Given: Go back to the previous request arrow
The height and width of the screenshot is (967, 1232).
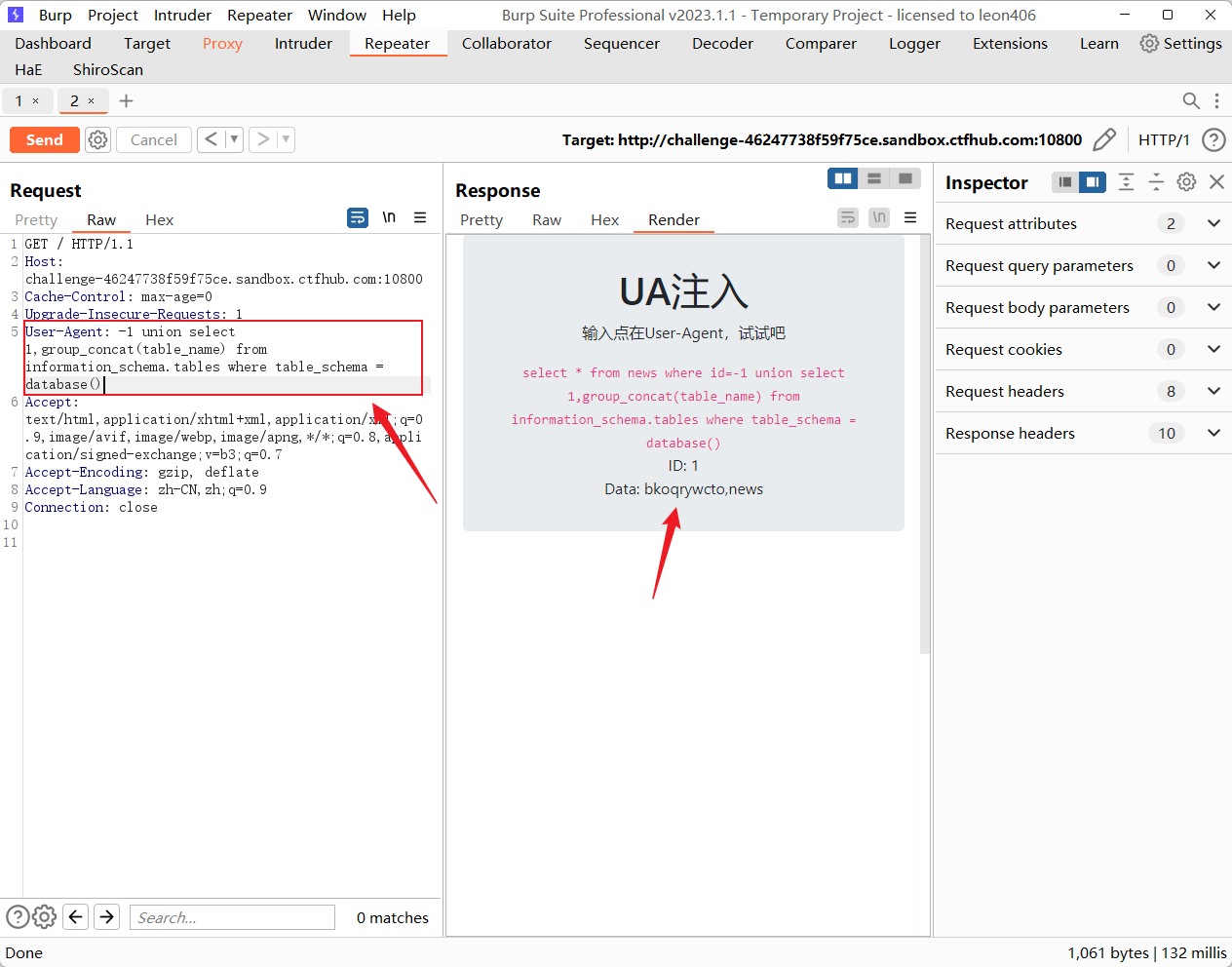Looking at the screenshot, I should (x=211, y=139).
